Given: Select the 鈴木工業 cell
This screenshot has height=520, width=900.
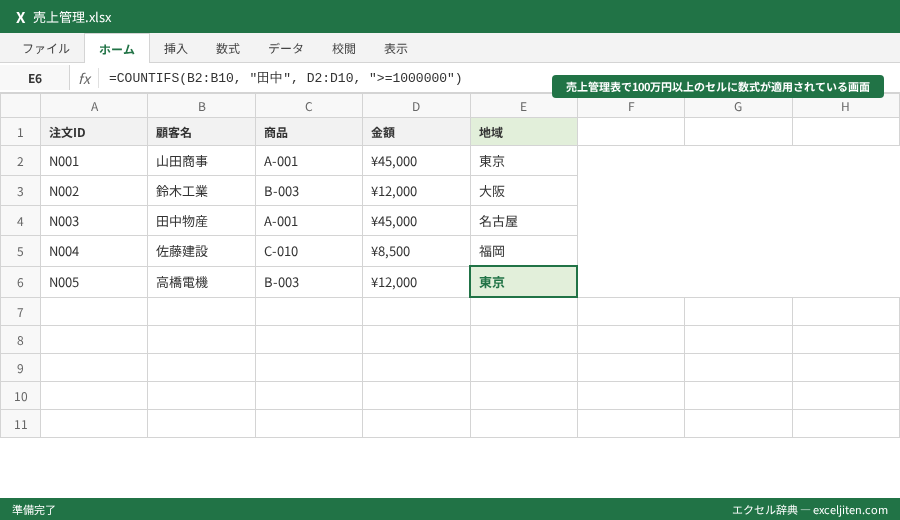Looking at the screenshot, I should point(201,191).
